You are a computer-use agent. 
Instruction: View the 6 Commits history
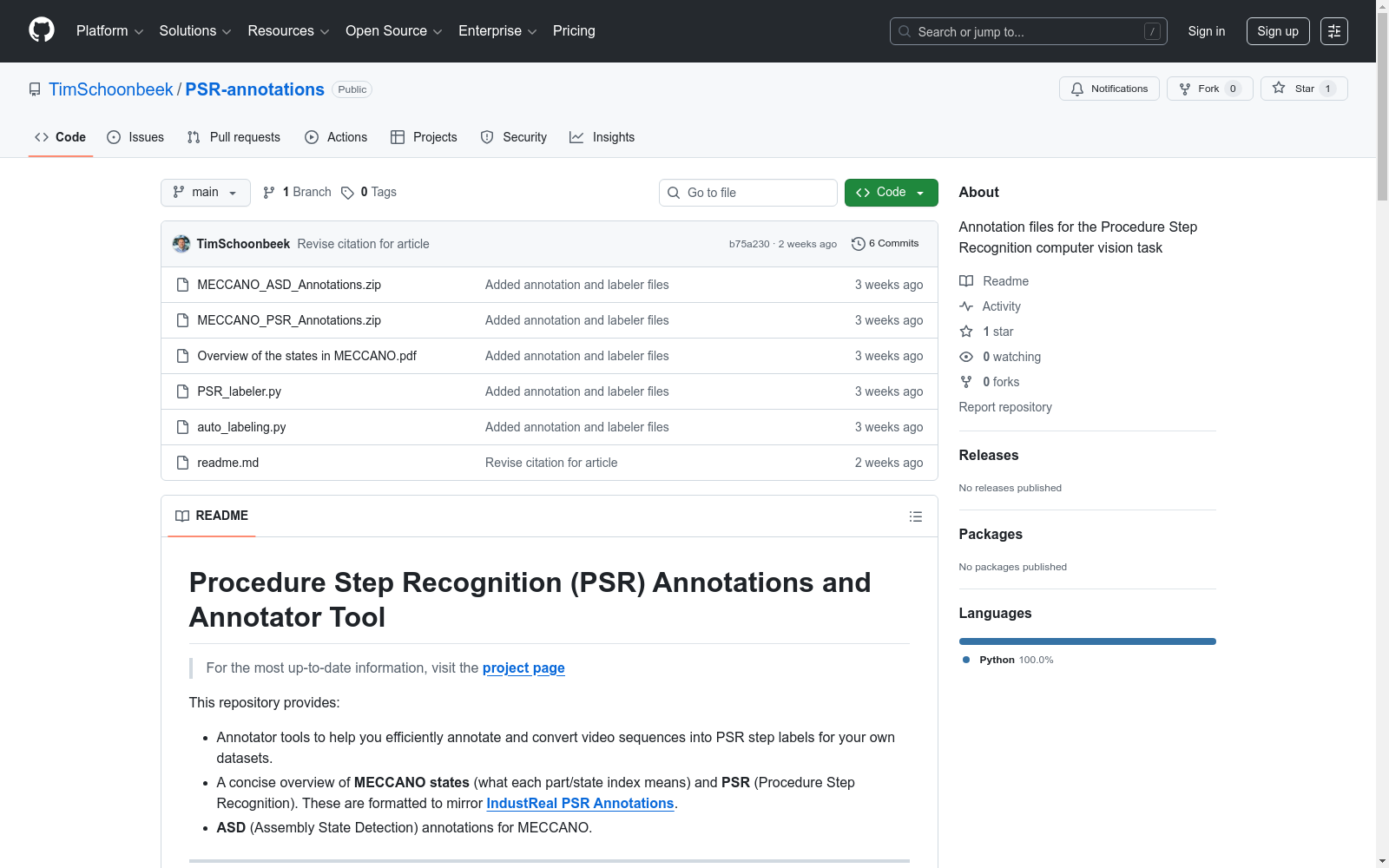[x=885, y=244]
